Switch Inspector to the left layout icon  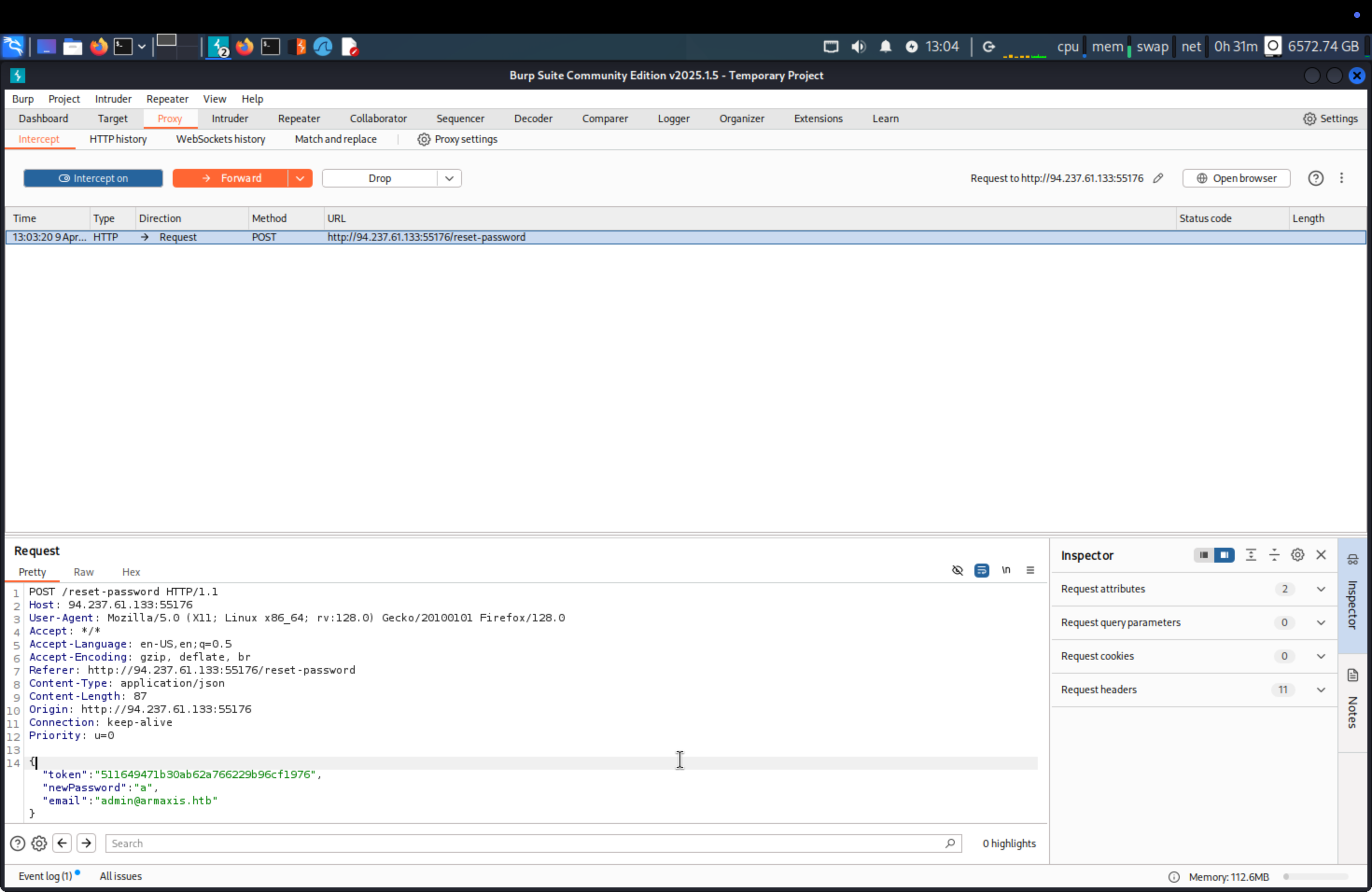[1204, 555]
